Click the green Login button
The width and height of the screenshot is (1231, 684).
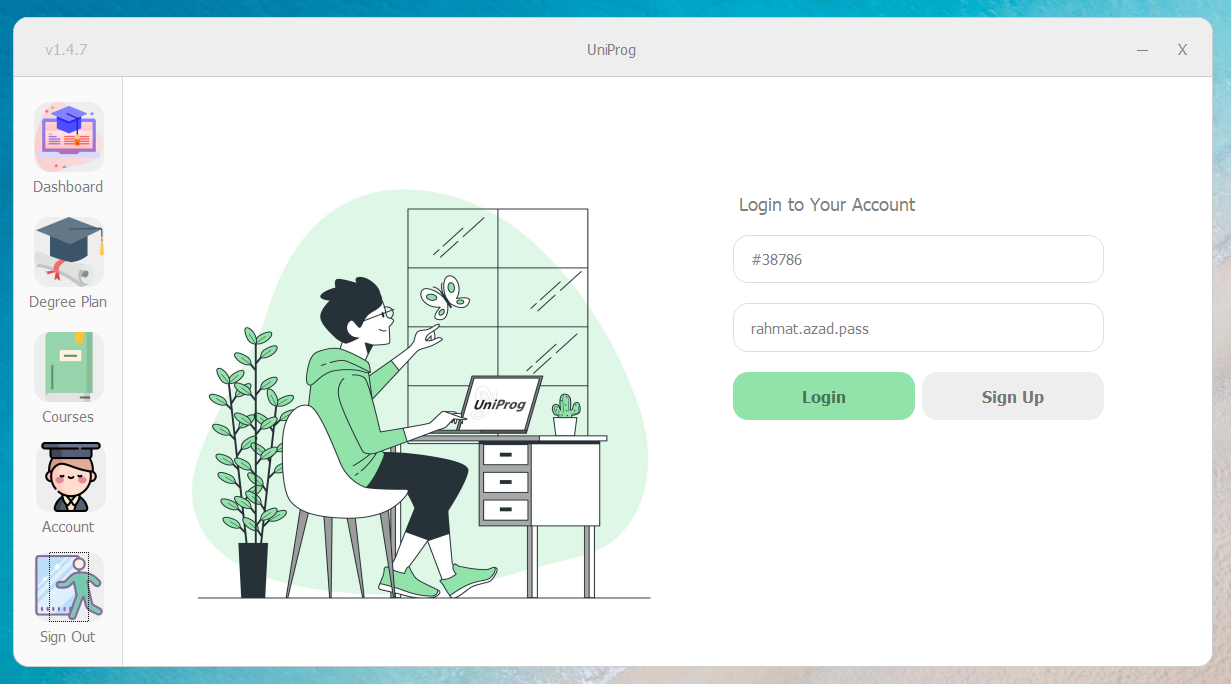click(824, 396)
